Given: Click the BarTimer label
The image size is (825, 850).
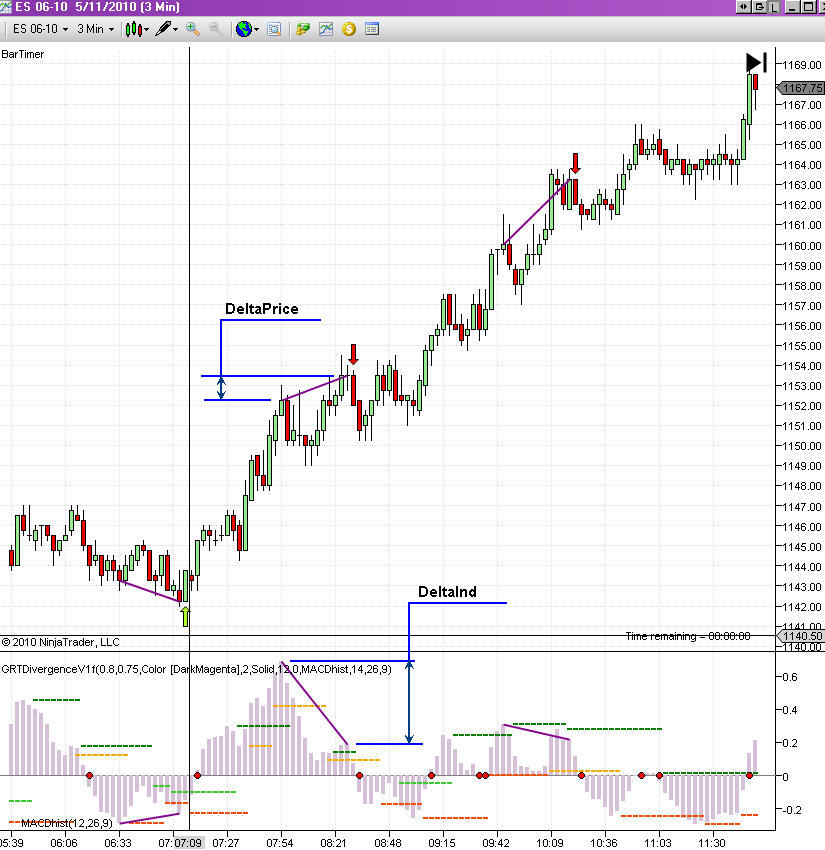Looking at the screenshot, I should pyautogui.click(x=23, y=54).
